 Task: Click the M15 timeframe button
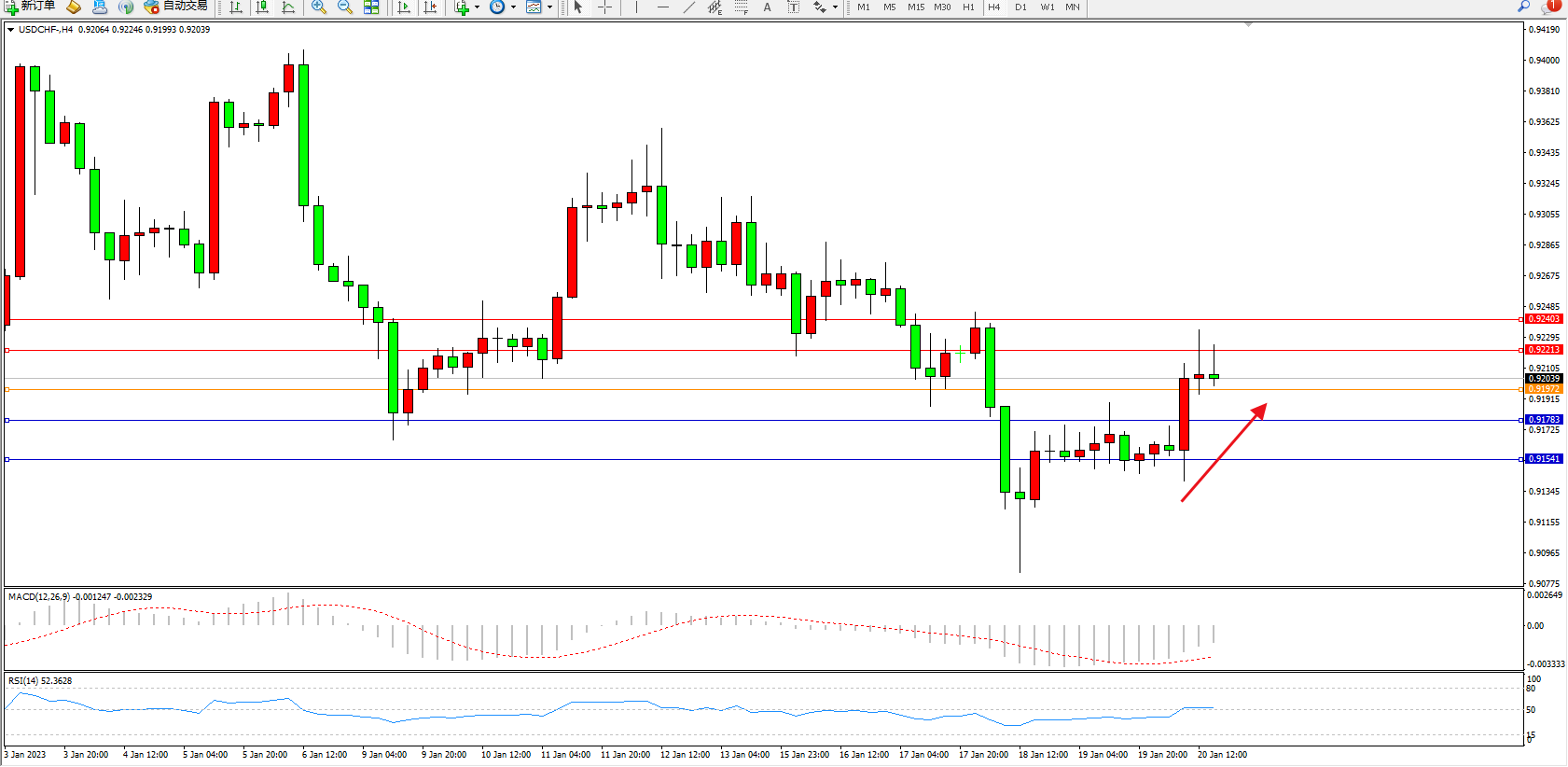click(916, 7)
